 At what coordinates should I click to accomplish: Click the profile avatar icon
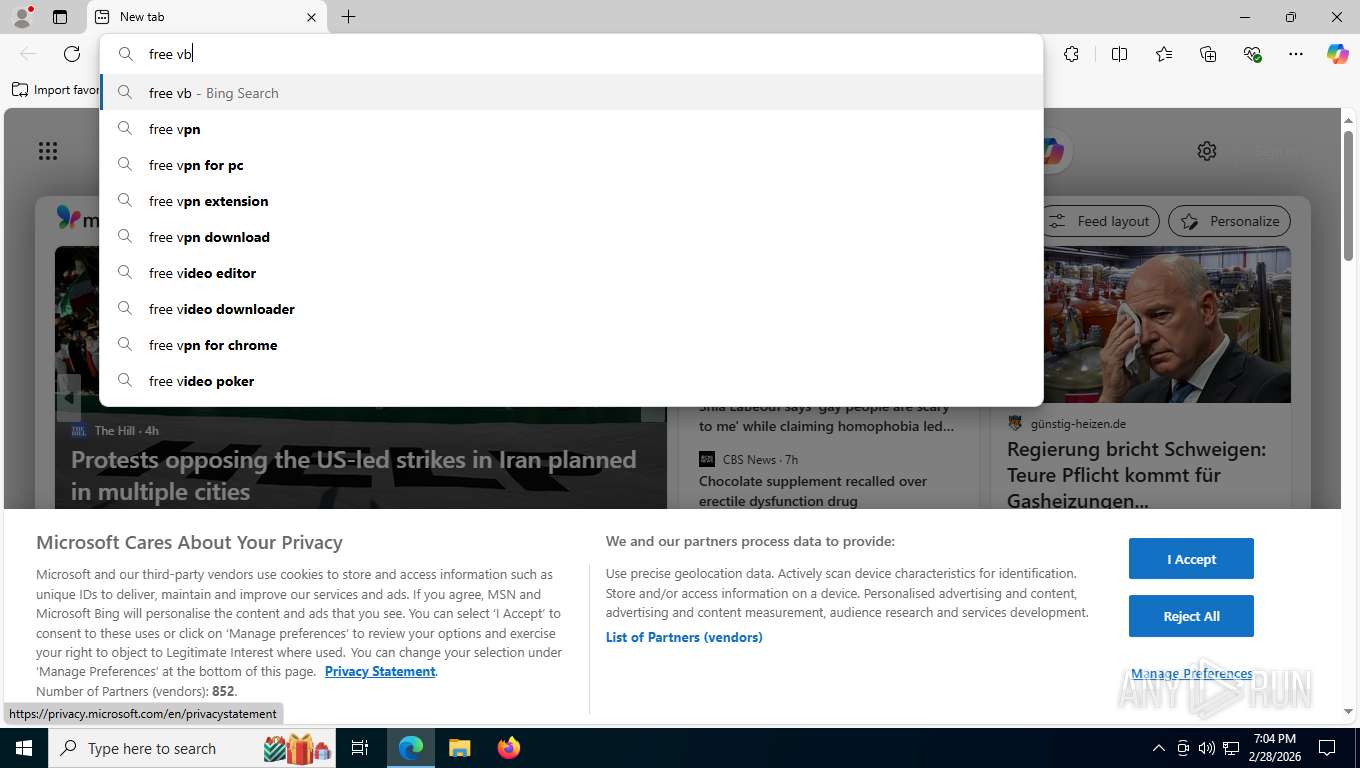22,17
